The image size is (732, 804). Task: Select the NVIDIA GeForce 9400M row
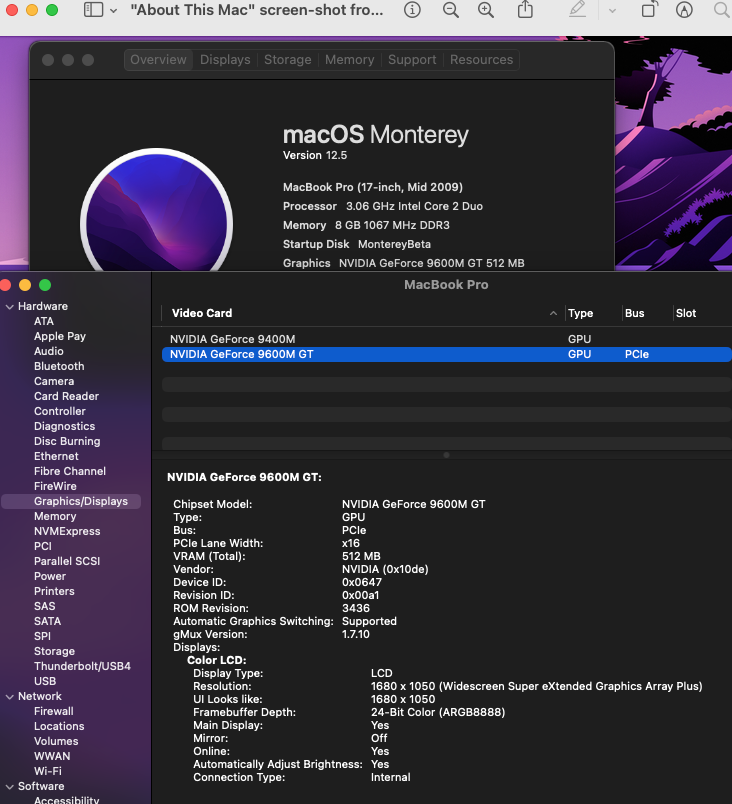point(446,339)
